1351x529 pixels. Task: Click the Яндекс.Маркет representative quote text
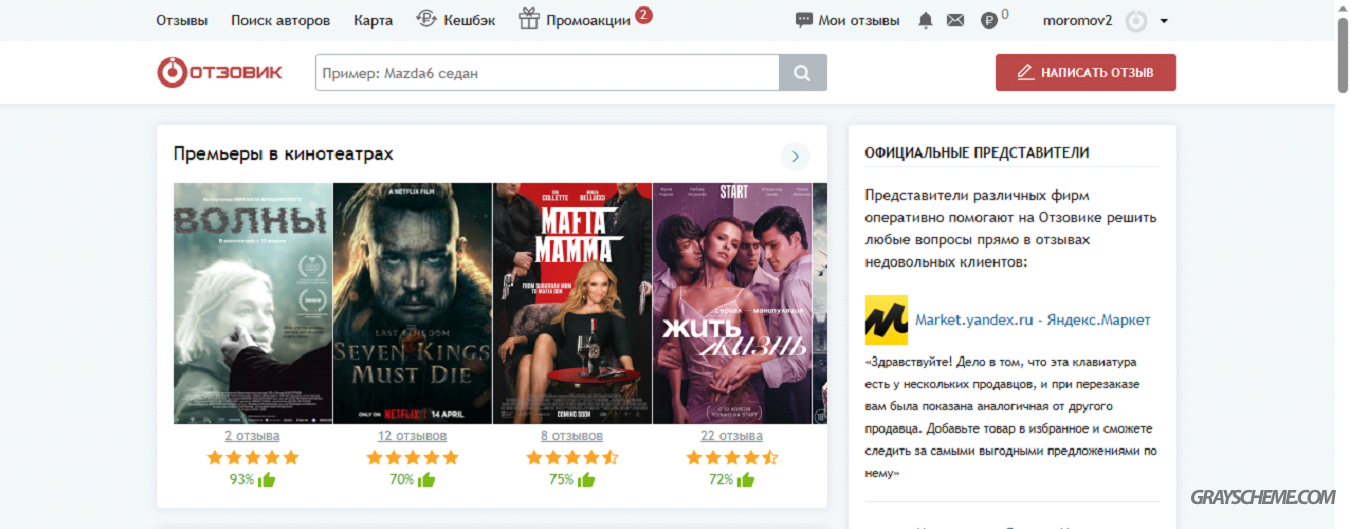(1011, 417)
